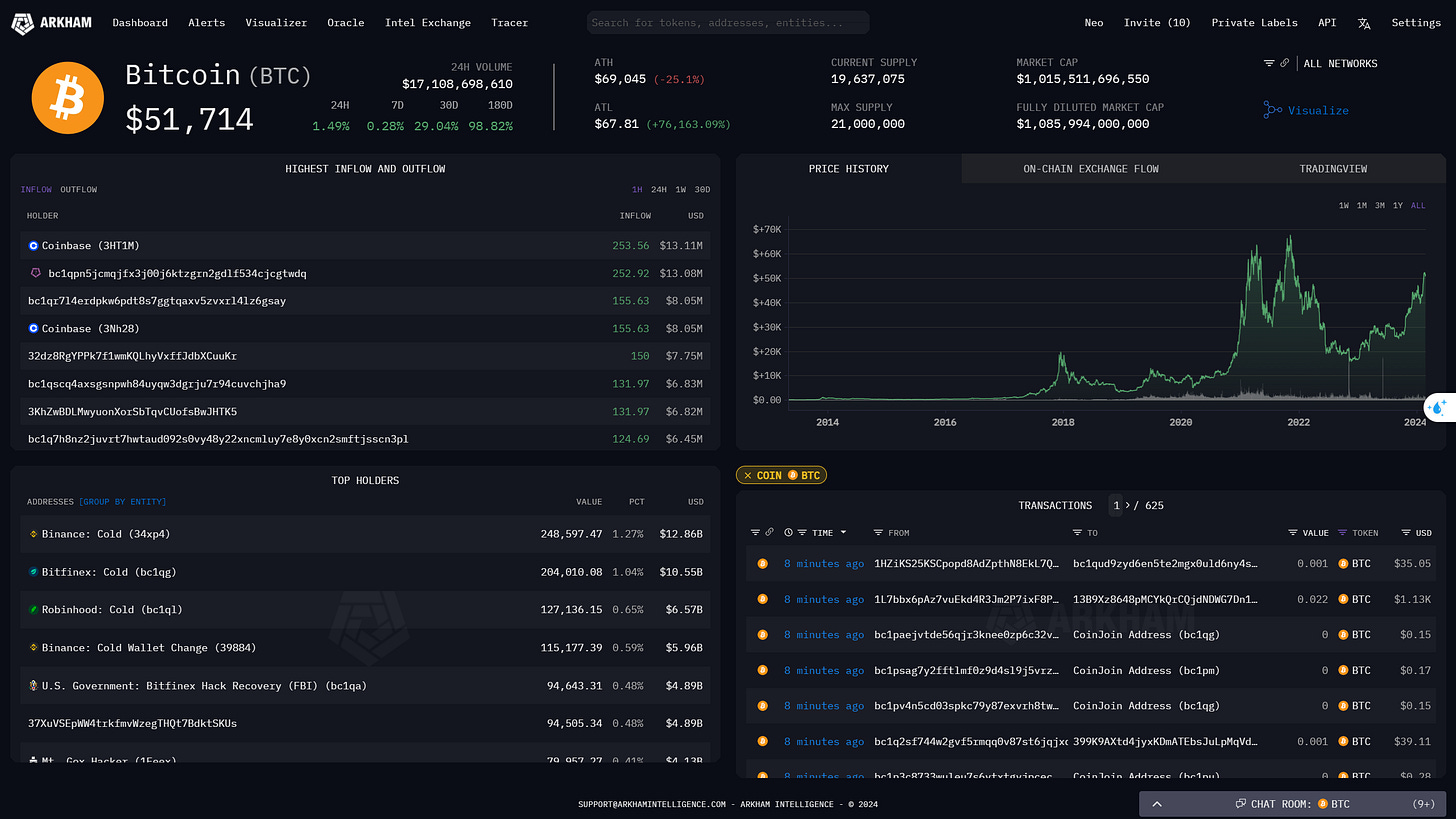1456x819 pixels.
Task: Expand the Chat Room panel chevron
Action: 1157,803
